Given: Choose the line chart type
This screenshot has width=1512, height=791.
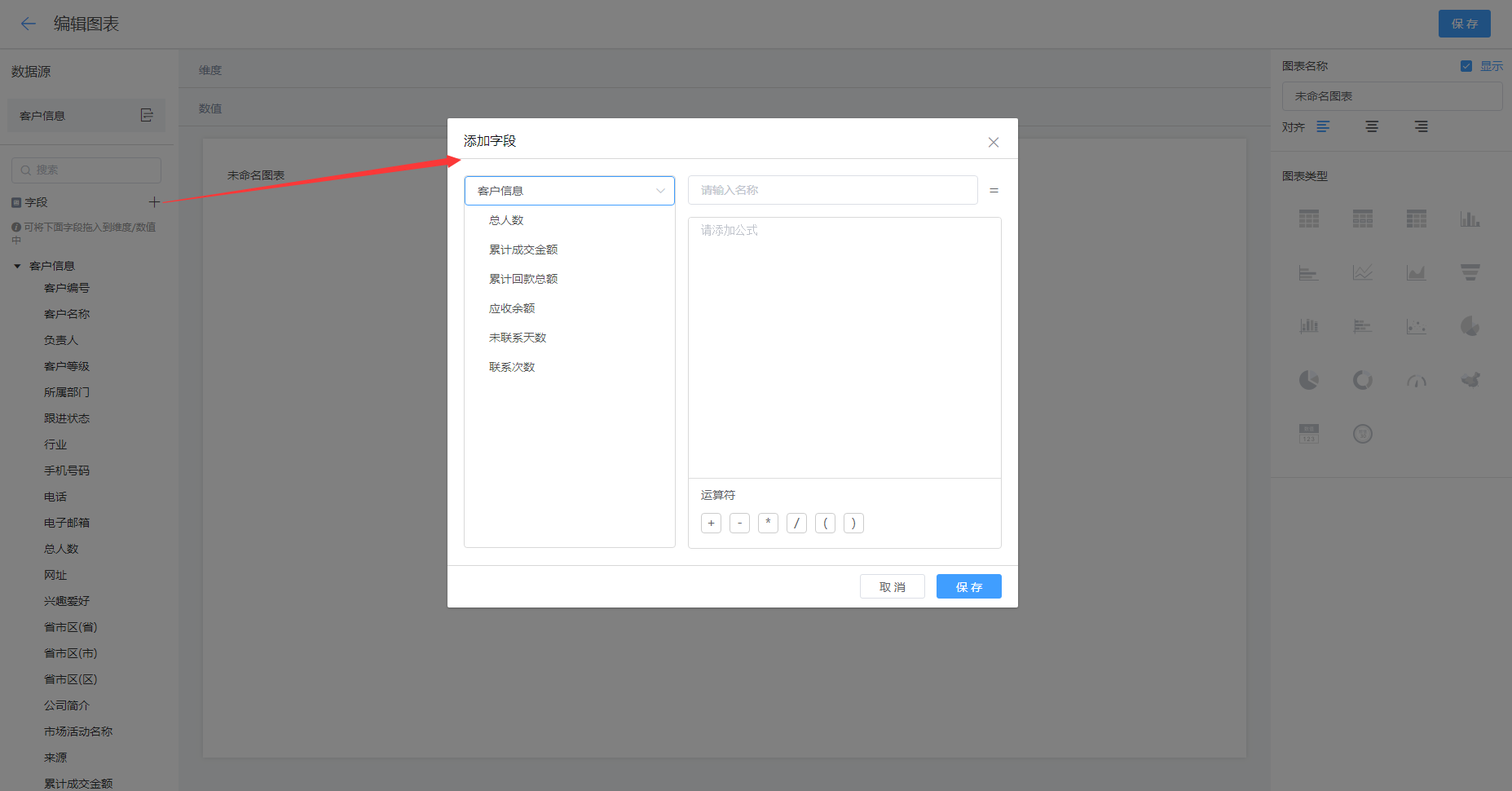Looking at the screenshot, I should 1363,272.
